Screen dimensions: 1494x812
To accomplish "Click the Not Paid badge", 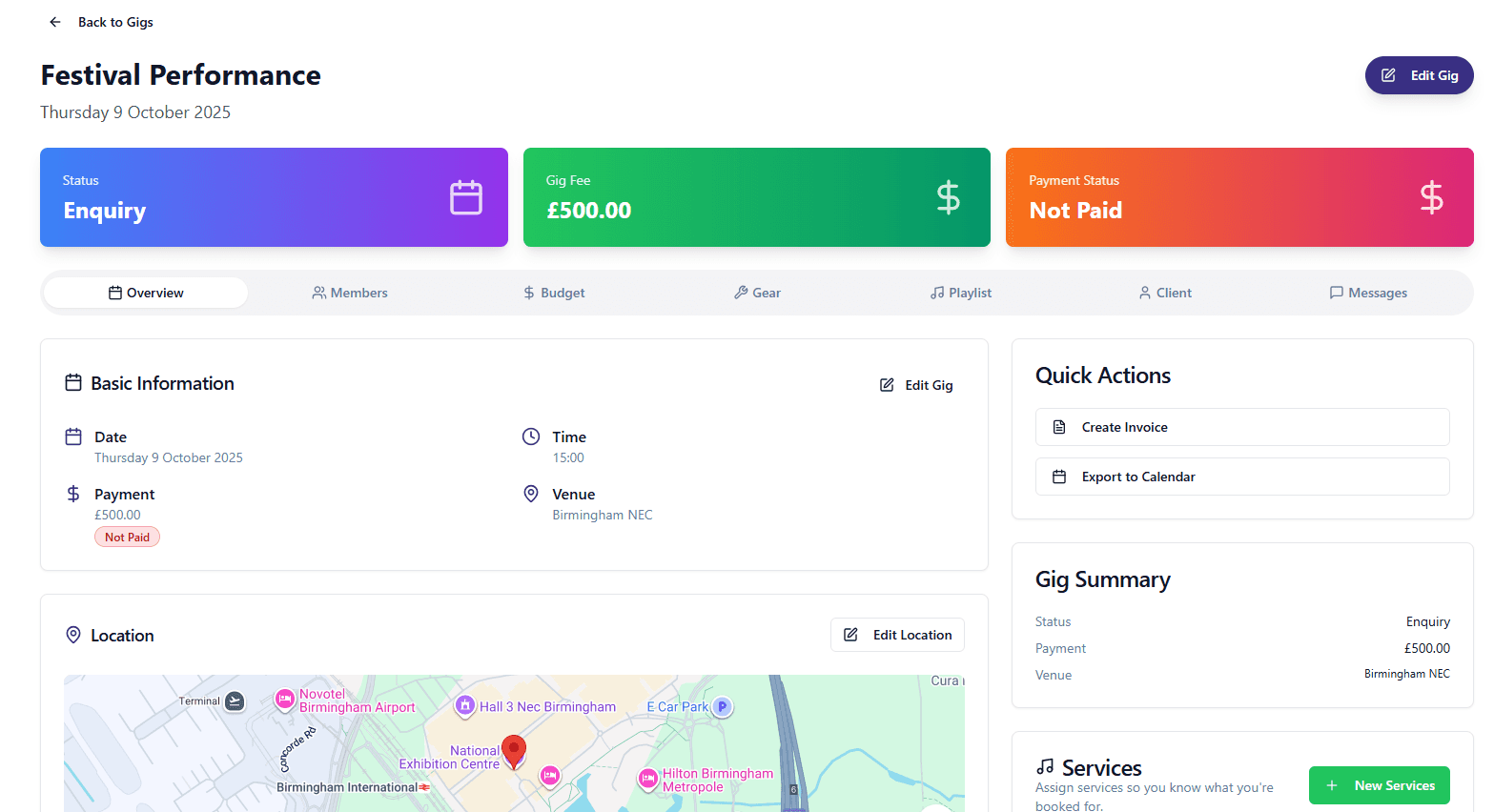I will (x=127, y=538).
